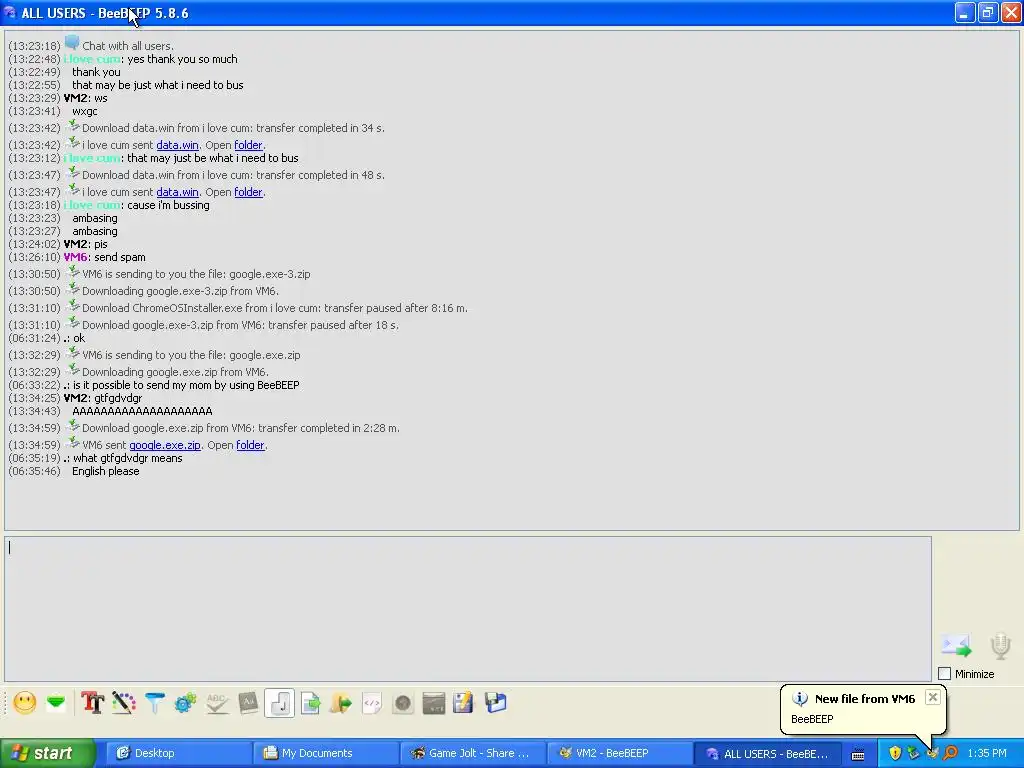1024x768 pixels.
Task: Toggle the dictionary word completer icon
Action: pyautogui.click(x=248, y=703)
